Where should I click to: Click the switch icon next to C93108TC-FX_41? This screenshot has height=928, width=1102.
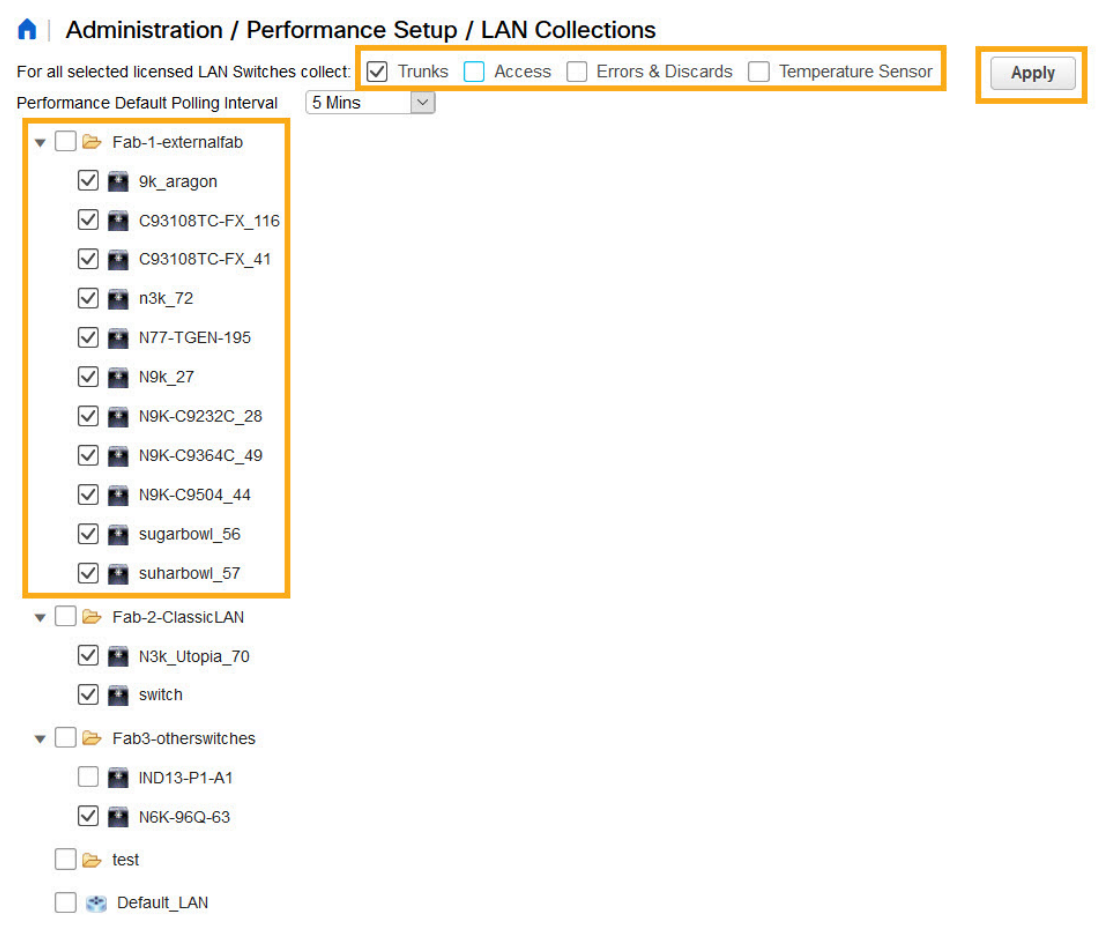pos(117,259)
